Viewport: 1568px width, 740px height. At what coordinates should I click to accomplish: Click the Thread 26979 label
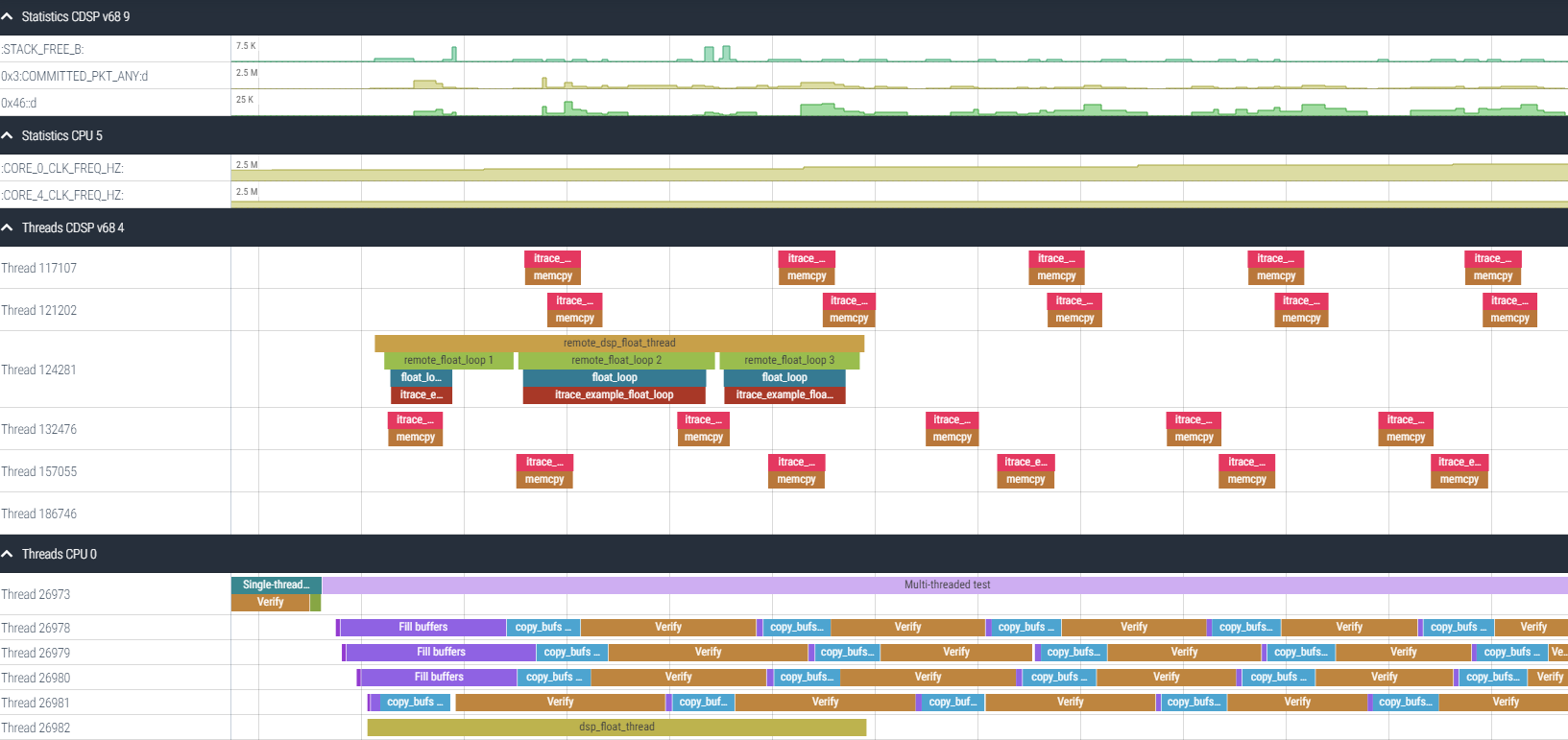(x=36, y=653)
